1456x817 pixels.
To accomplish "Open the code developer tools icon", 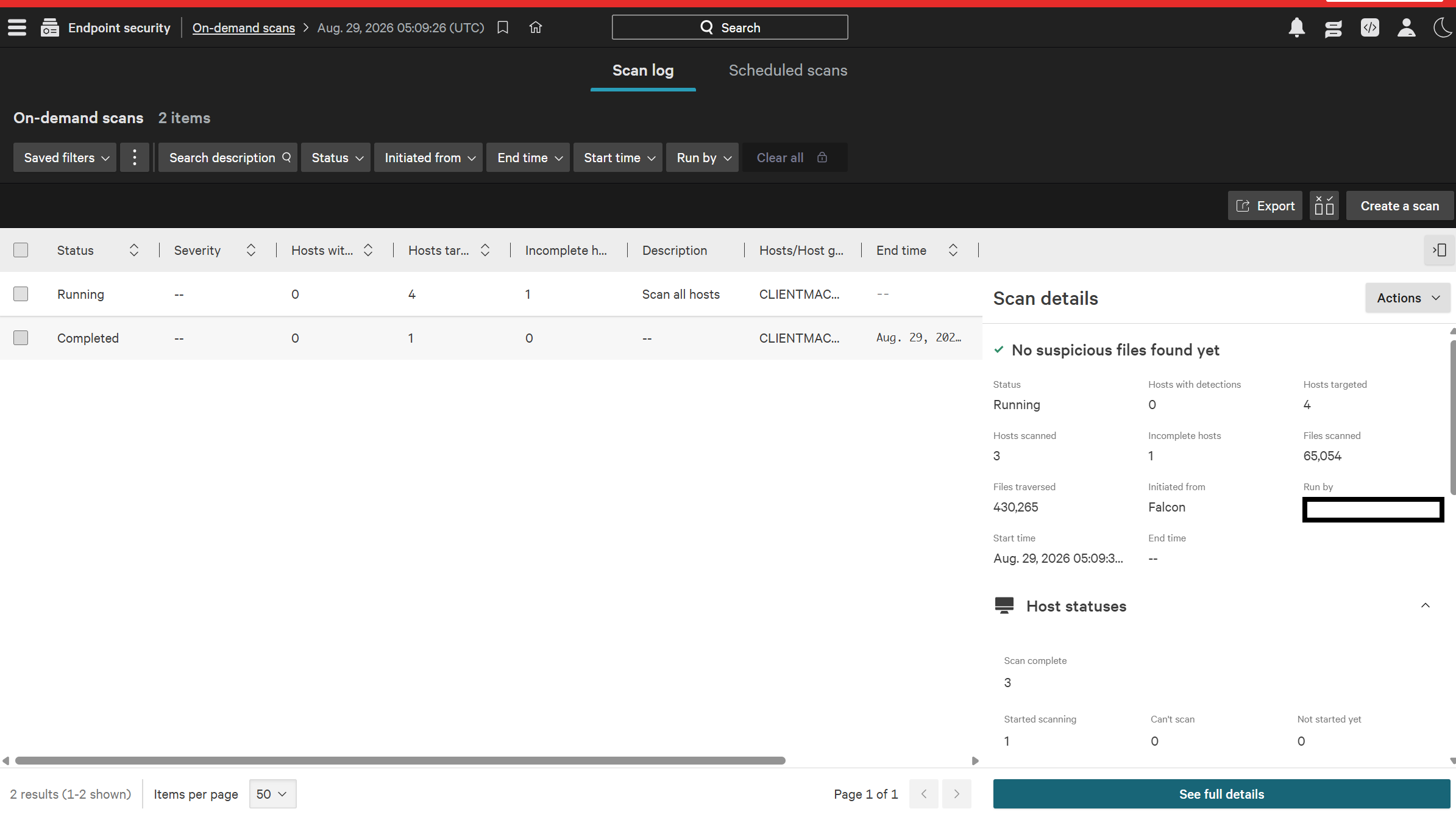I will [x=1370, y=27].
